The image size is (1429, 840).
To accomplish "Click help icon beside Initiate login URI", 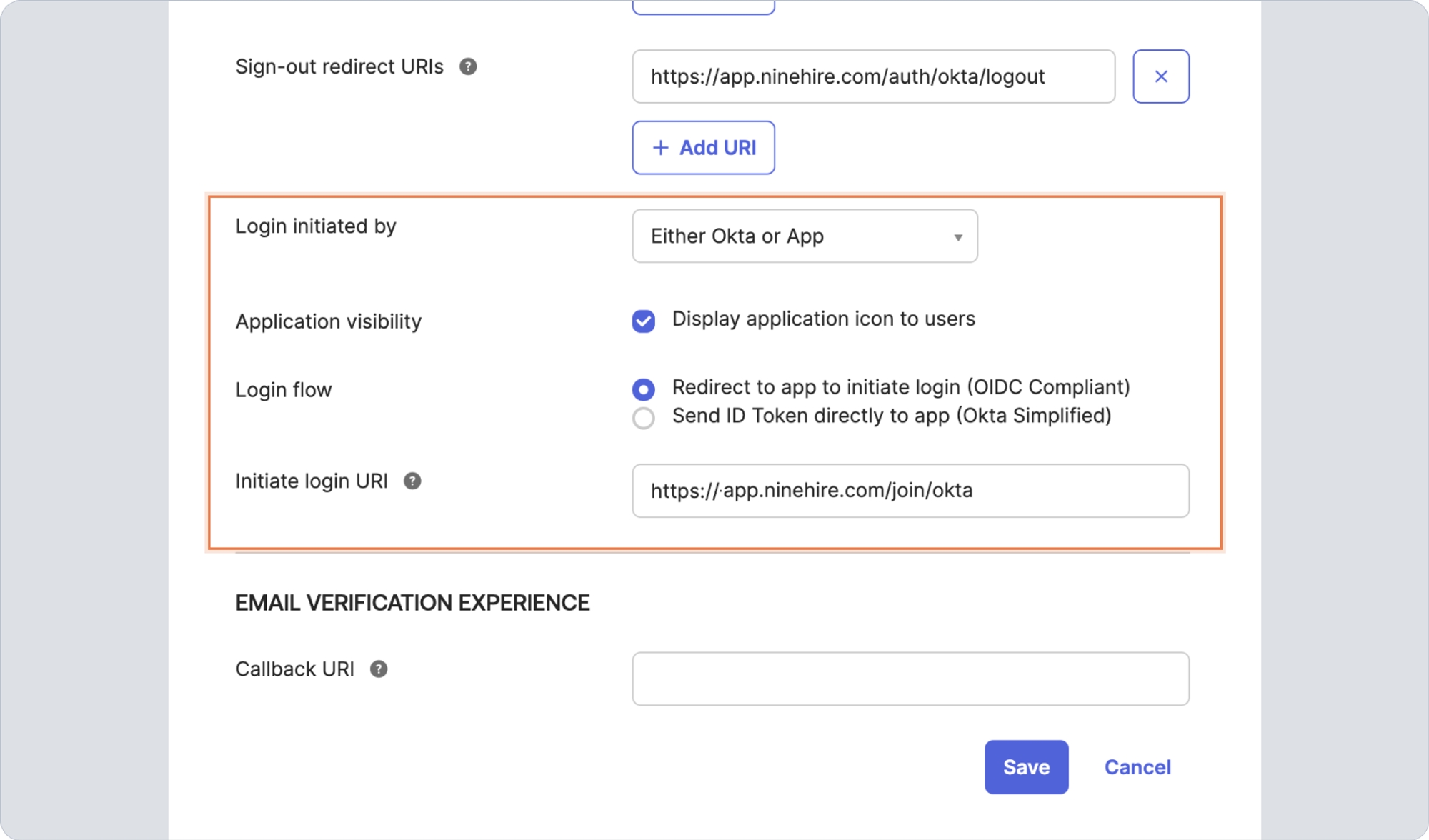I will [x=412, y=481].
